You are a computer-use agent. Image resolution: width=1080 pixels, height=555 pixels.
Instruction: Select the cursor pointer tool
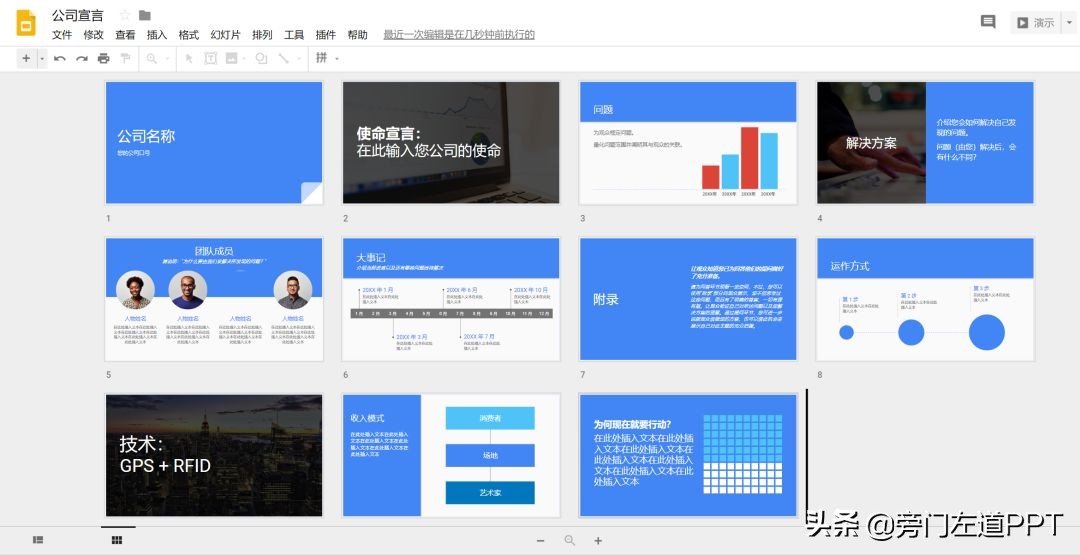click(189, 59)
